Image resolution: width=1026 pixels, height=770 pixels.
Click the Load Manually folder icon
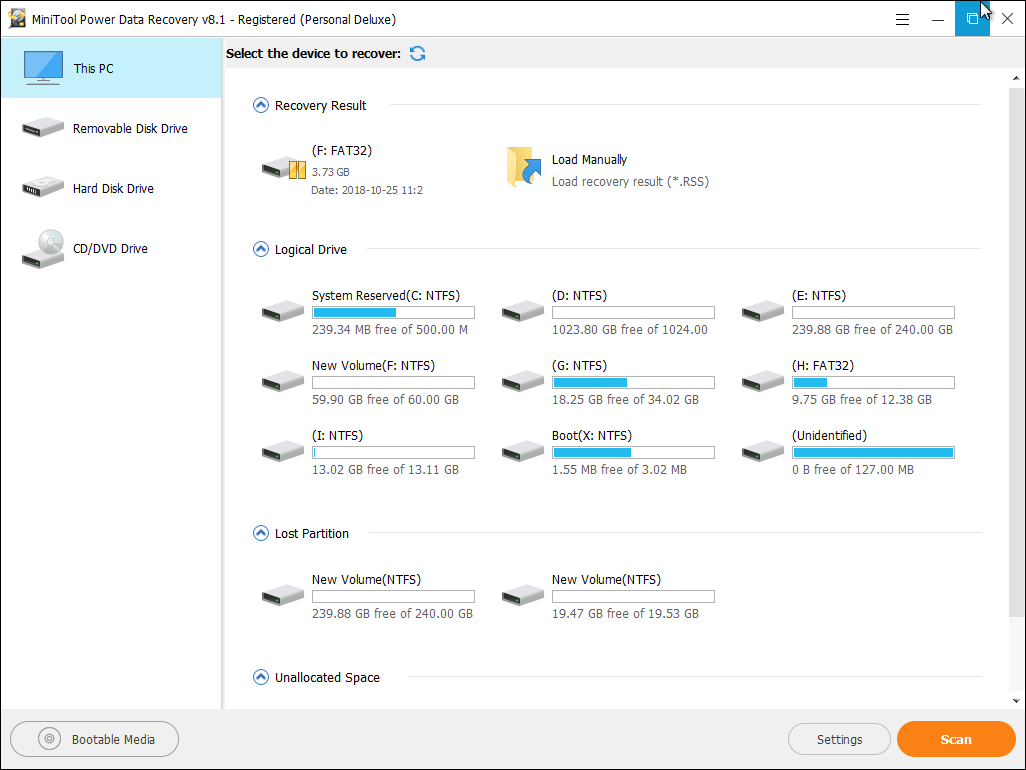point(524,166)
